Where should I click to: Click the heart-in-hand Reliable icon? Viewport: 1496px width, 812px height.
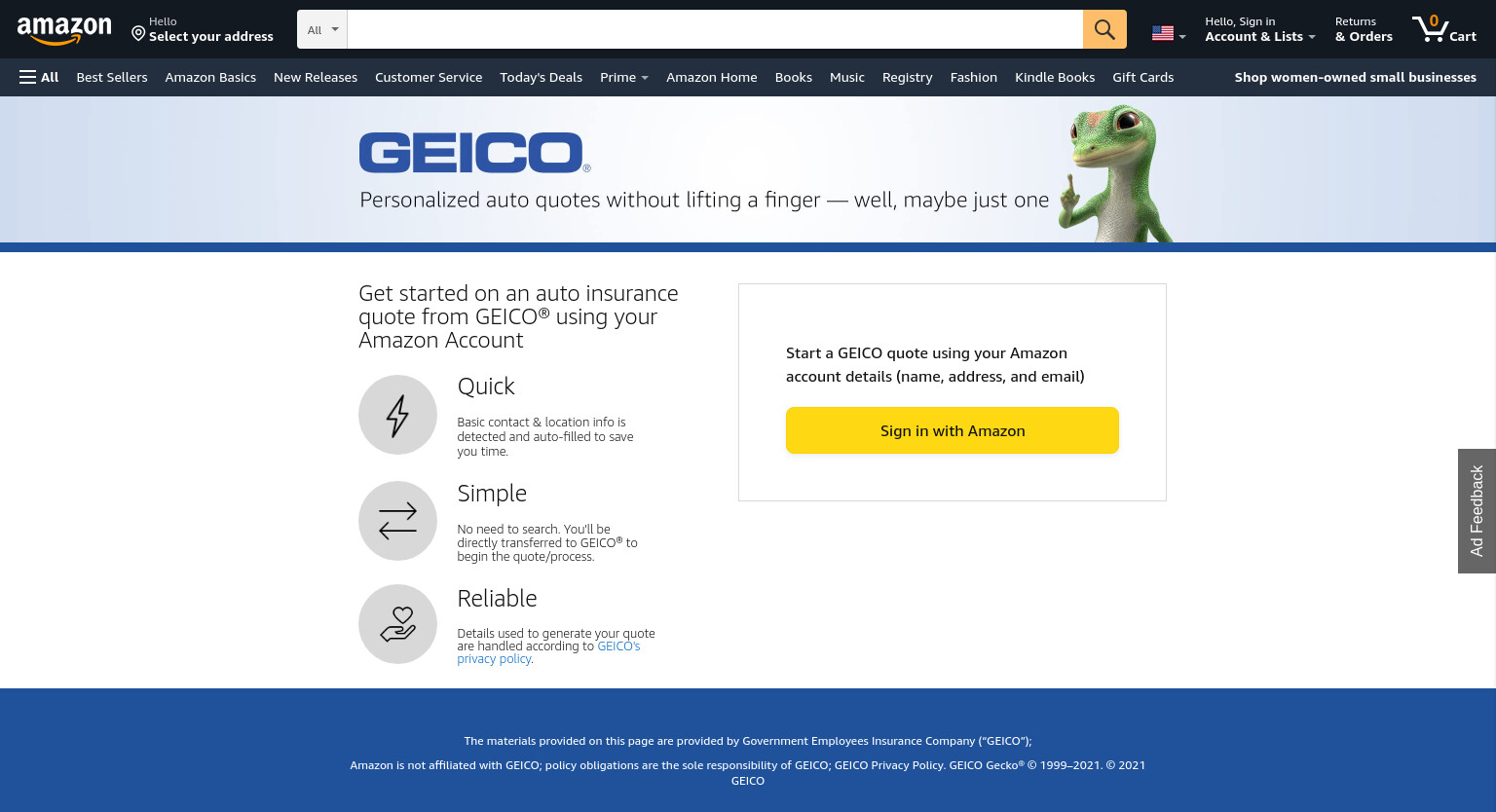[x=397, y=624]
